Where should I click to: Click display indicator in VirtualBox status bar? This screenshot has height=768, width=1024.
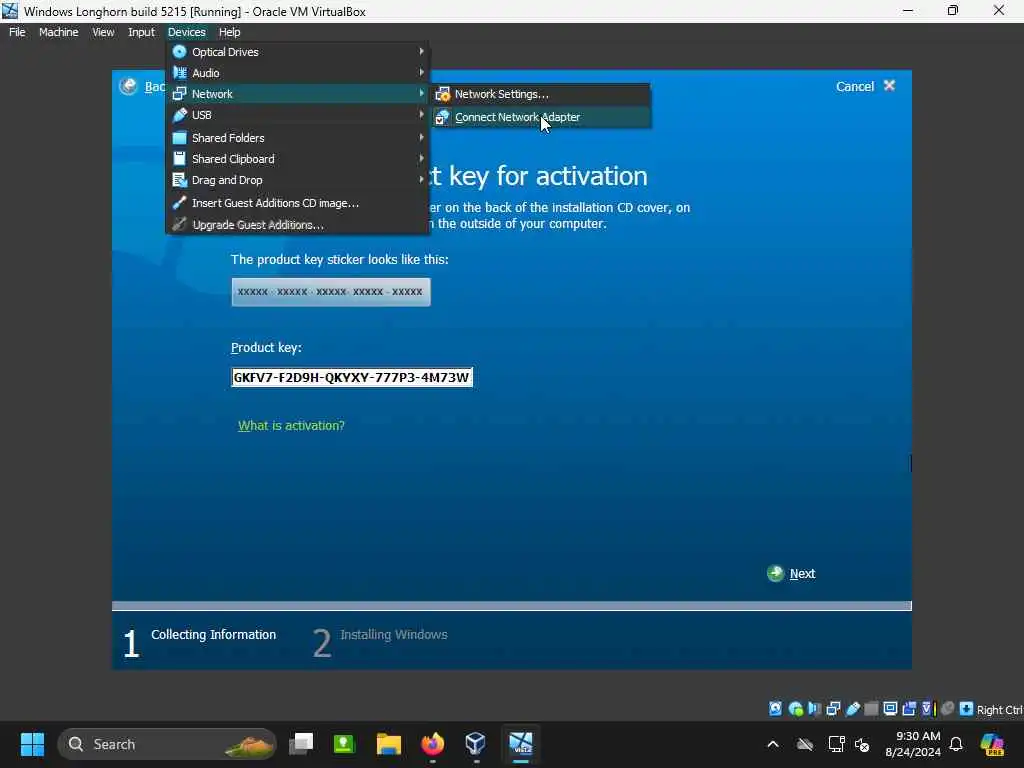click(890, 709)
